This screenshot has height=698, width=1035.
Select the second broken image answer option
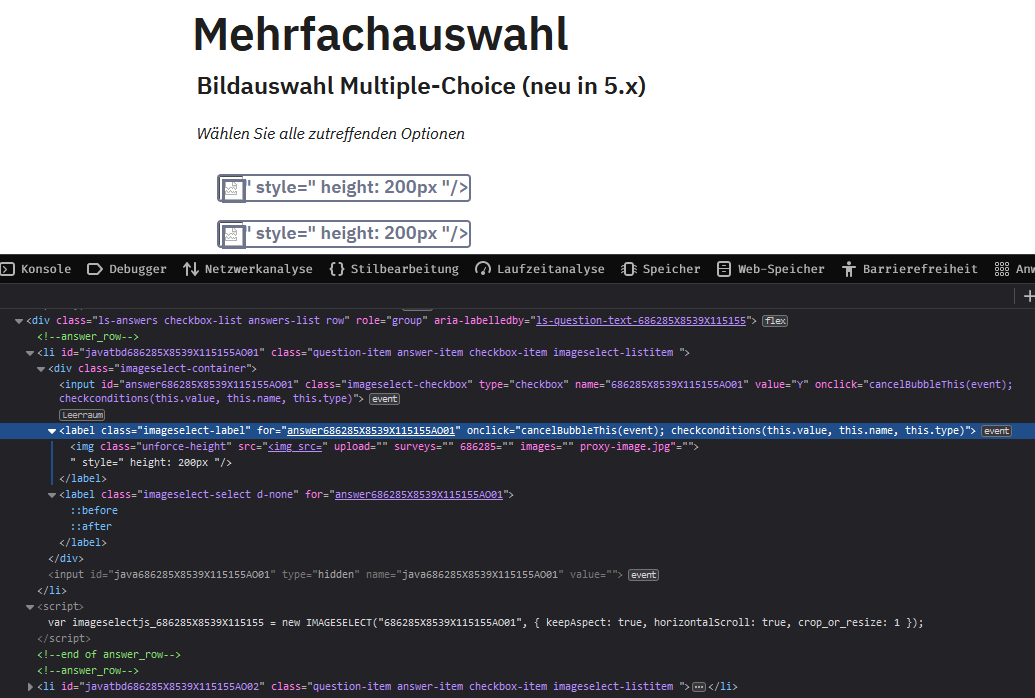click(x=344, y=234)
